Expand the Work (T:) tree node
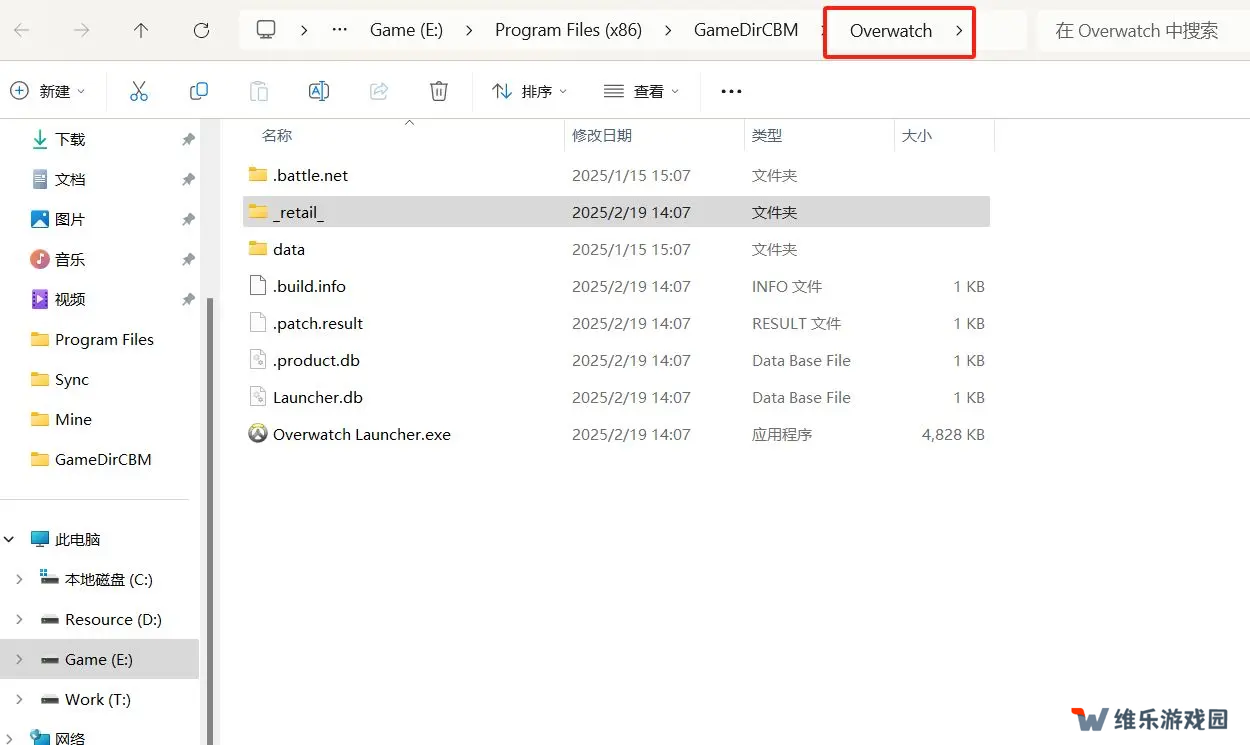Screen dimensions: 1250x745 pyautogui.click(x=20, y=699)
